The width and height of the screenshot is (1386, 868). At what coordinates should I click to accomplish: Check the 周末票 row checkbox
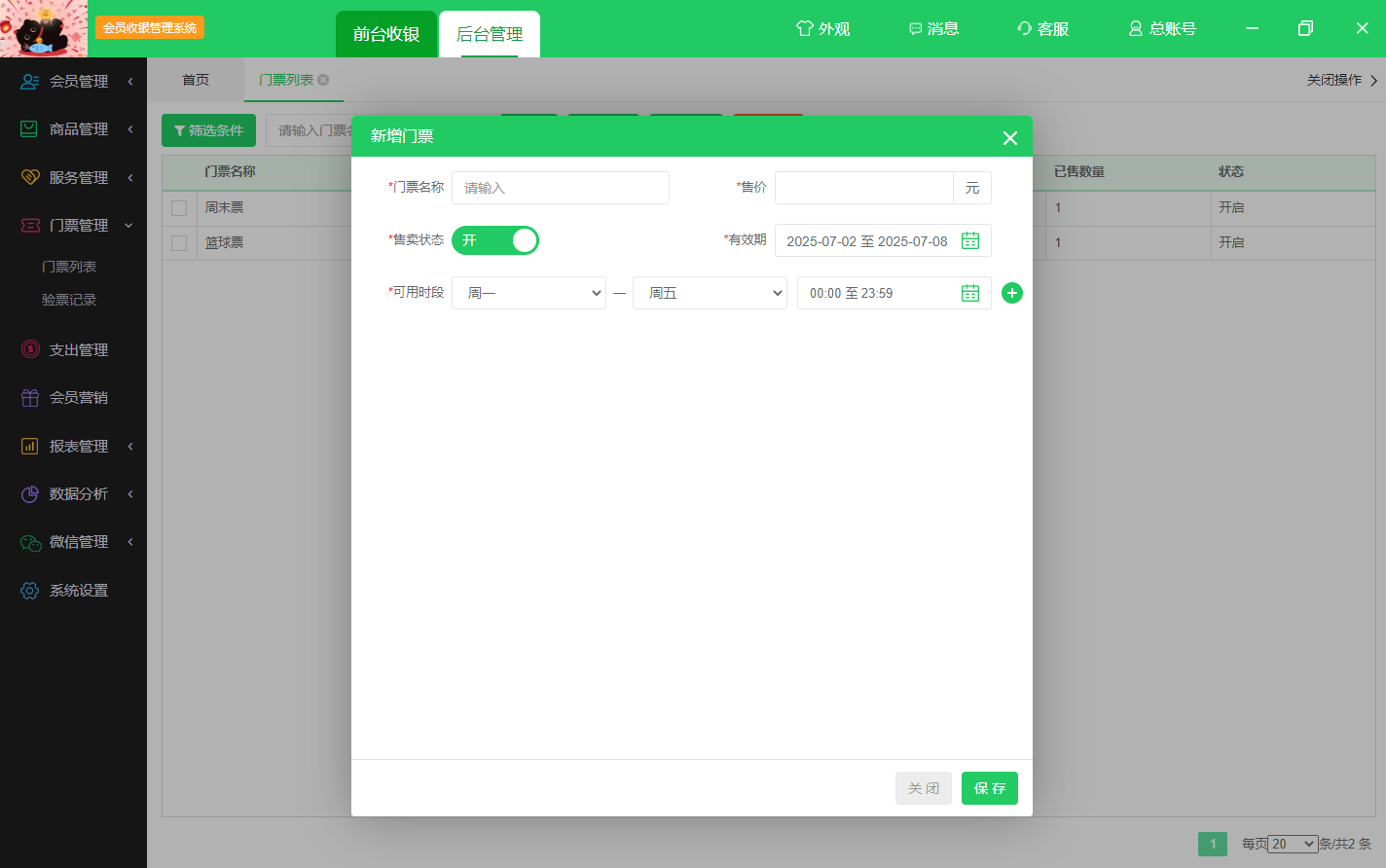pos(179,208)
